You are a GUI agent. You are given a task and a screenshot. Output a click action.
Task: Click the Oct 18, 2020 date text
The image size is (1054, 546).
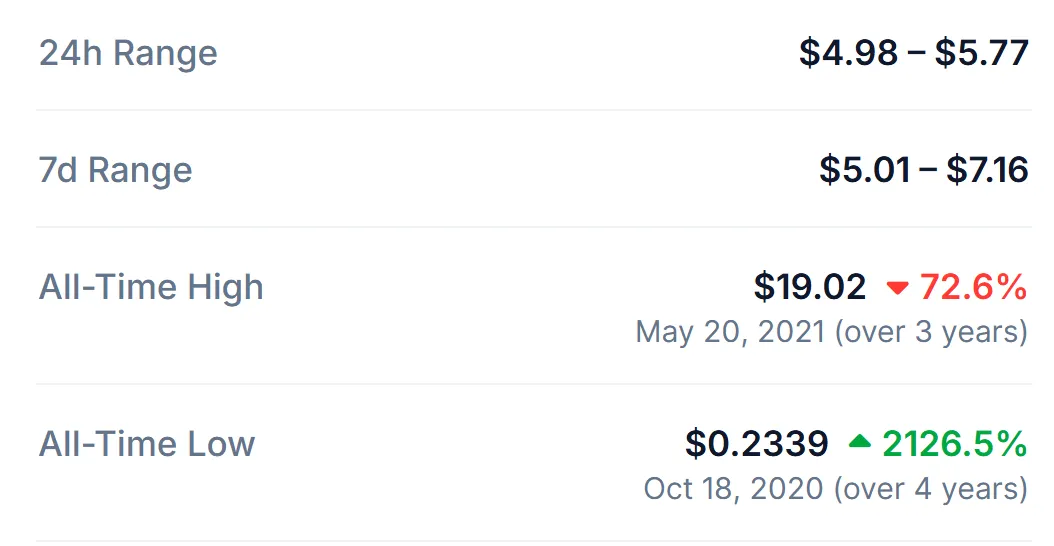click(733, 488)
